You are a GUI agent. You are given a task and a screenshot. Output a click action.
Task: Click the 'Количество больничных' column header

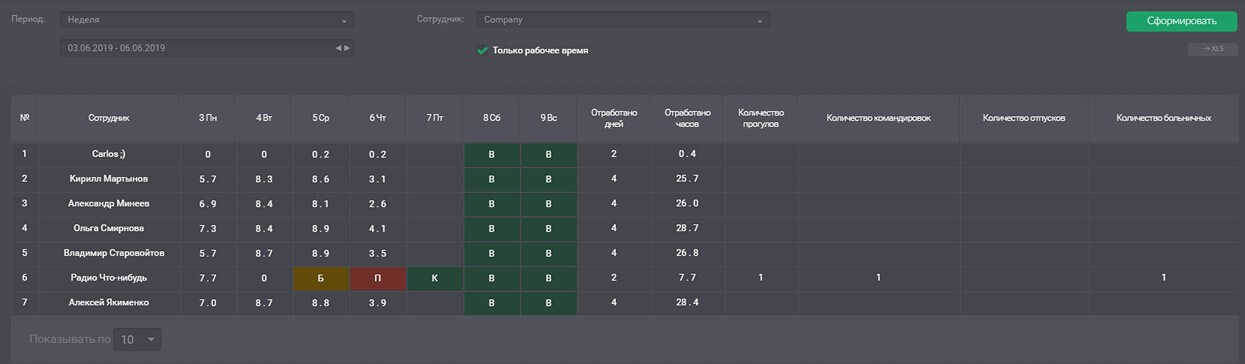point(1163,118)
